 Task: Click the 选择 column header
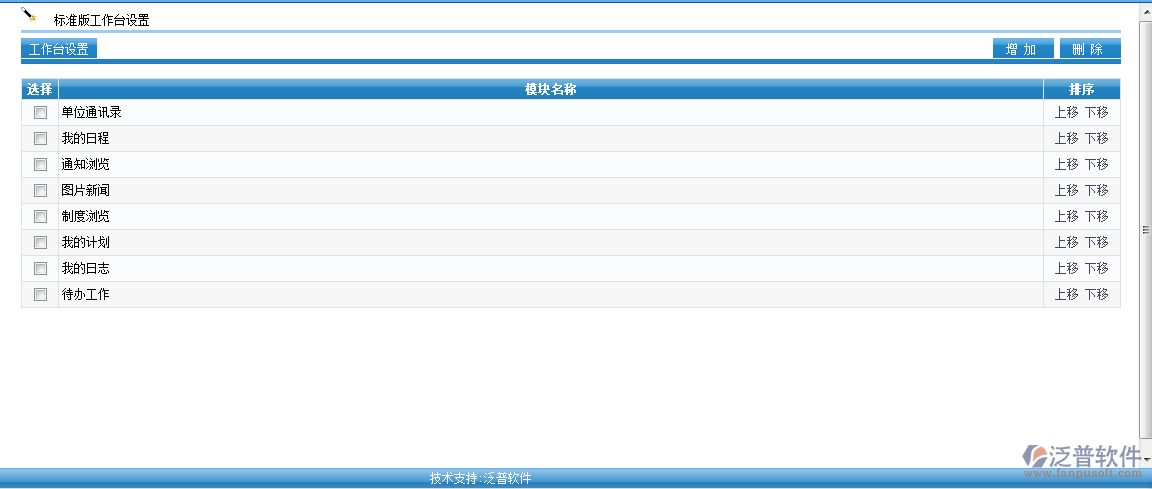pos(40,90)
